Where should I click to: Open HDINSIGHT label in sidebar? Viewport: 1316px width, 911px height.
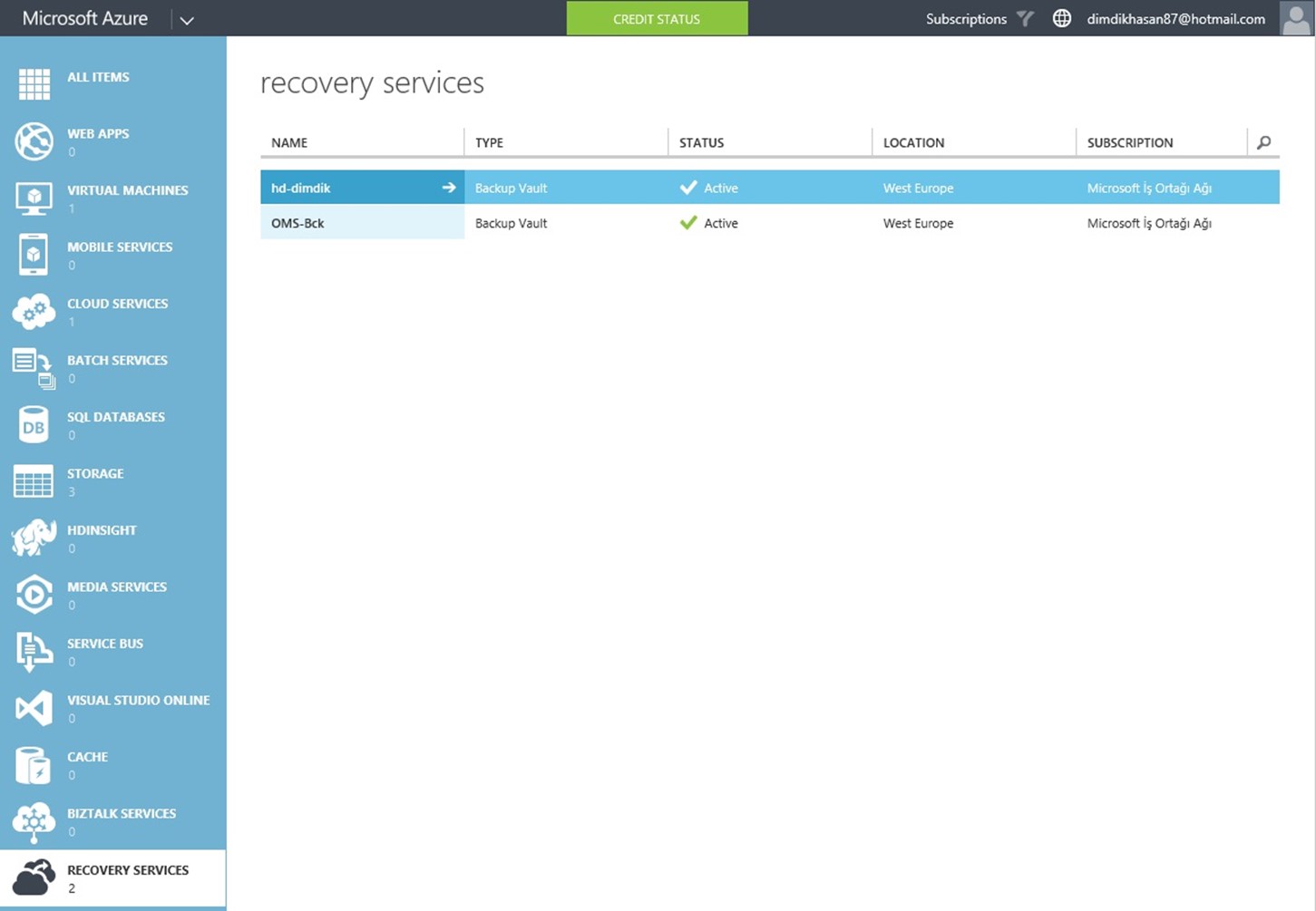click(x=102, y=530)
